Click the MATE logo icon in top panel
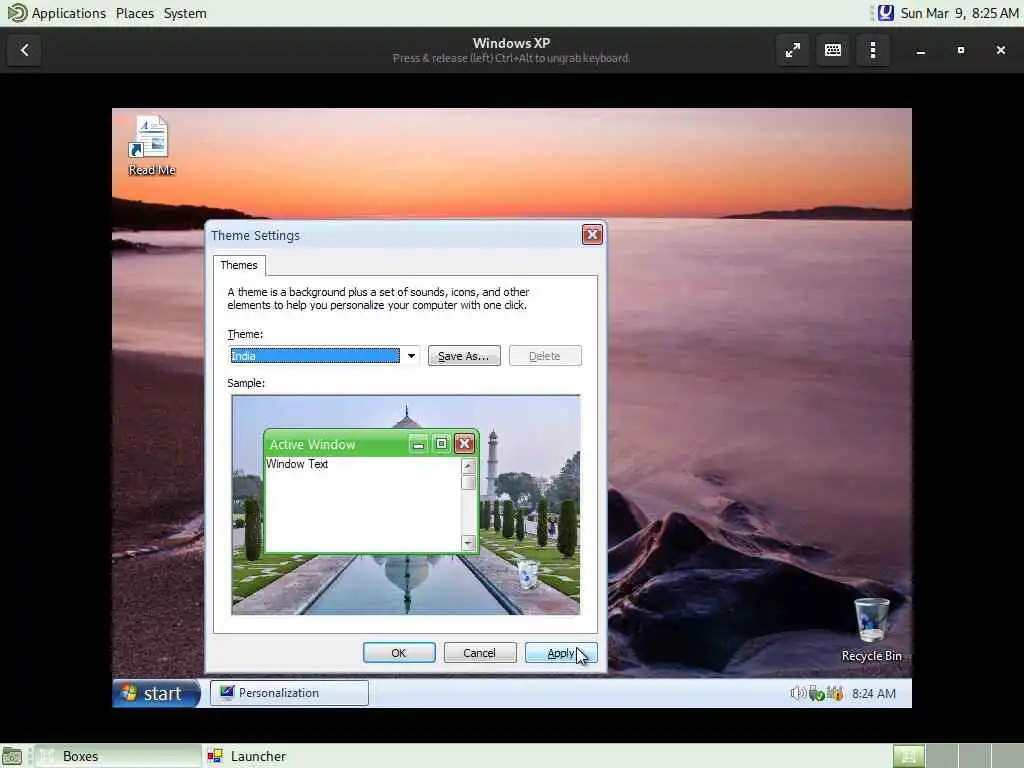Screen dimensions: 1024x768 tap(17, 13)
